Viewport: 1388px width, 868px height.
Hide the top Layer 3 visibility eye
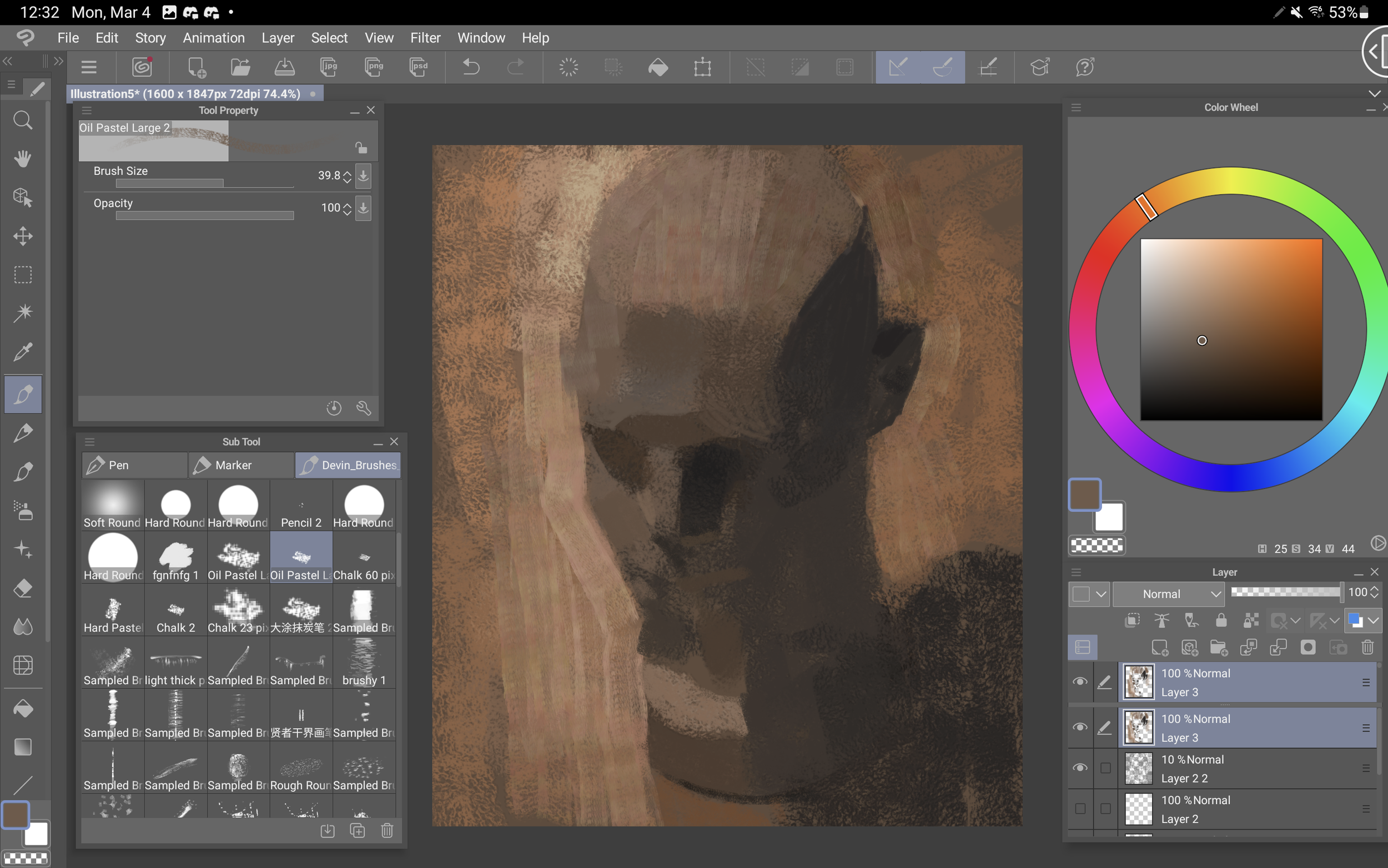1080,682
